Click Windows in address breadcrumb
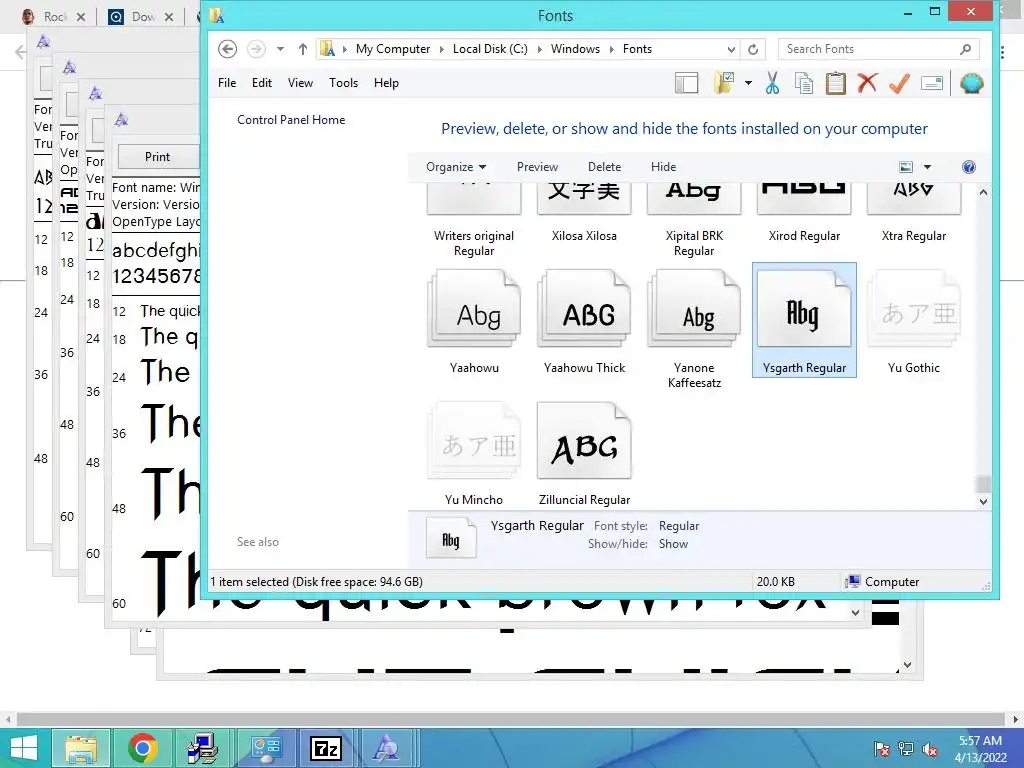This screenshot has width=1024, height=768. coord(575,49)
